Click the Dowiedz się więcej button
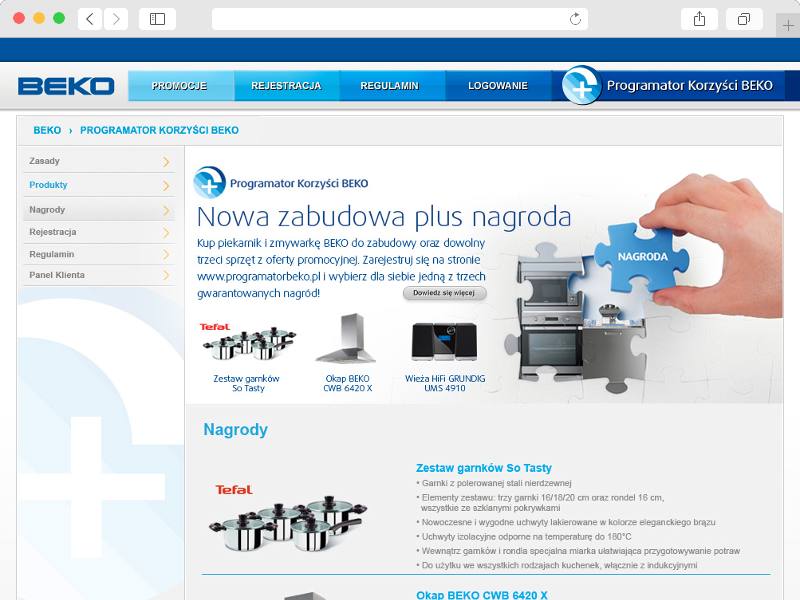Viewport: 800px width, 600px height. click(444, 293)
